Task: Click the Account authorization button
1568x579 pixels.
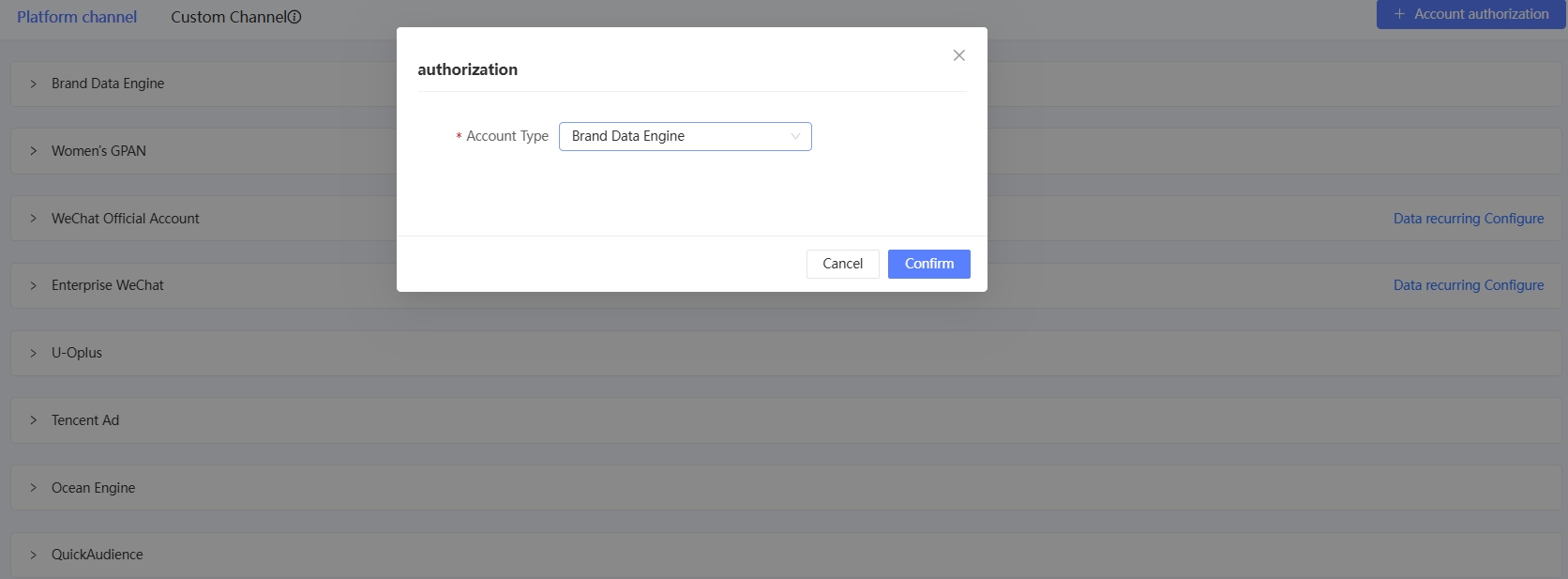Action: point(1470,14)
